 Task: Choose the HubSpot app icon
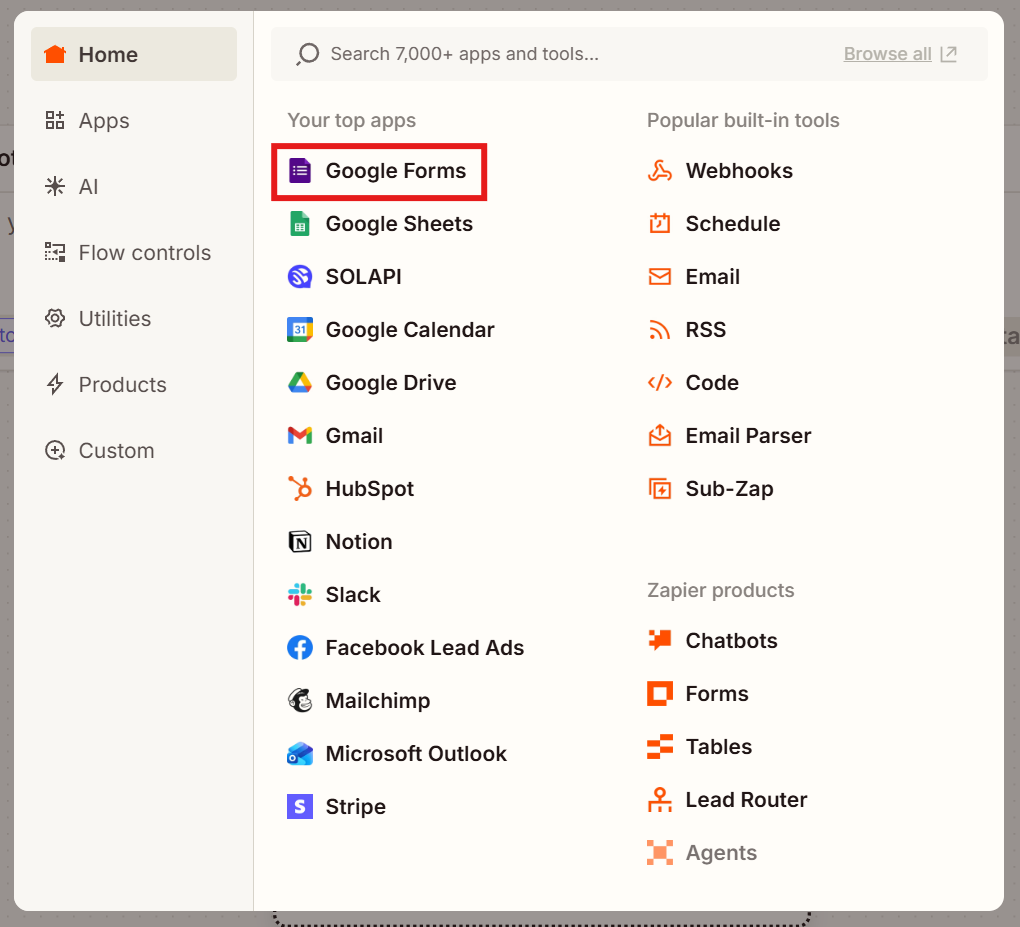tap(300, 489)
